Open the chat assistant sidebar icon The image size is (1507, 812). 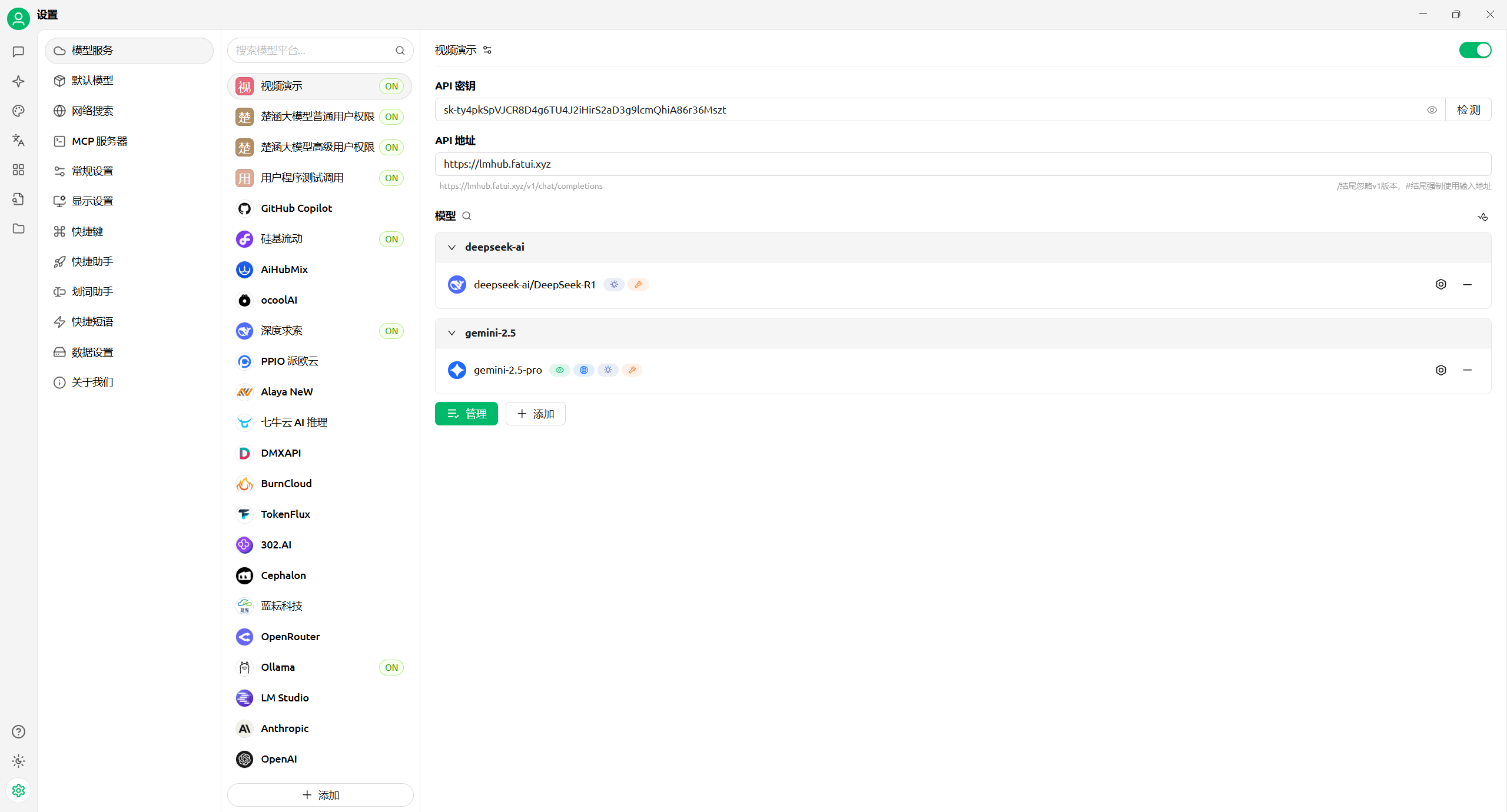(18, 52)
